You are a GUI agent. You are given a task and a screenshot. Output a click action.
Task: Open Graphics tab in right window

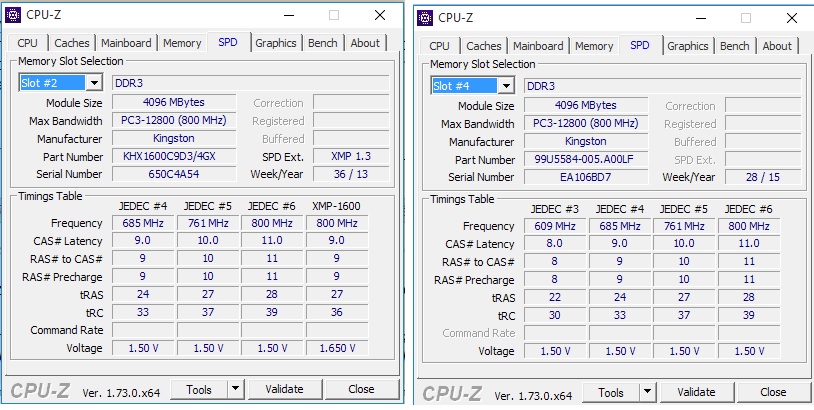[688, 46]
